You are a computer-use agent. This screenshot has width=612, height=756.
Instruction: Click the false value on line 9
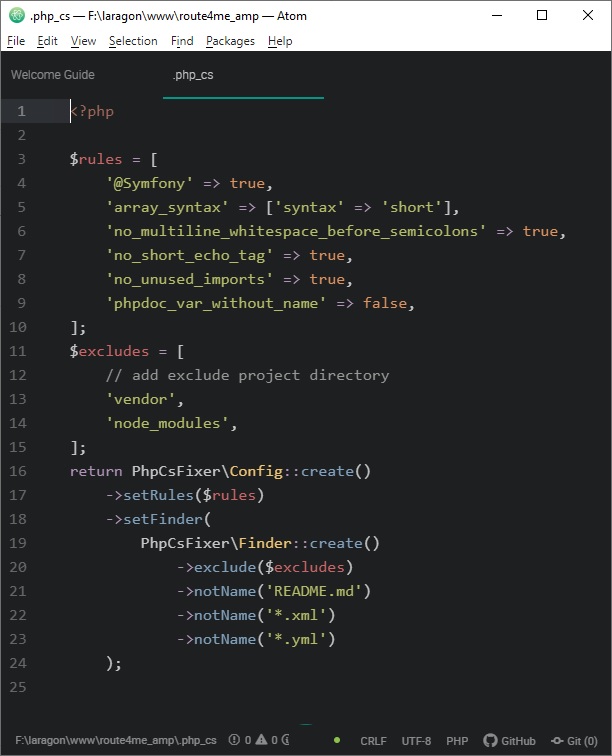tap(385, 303)
